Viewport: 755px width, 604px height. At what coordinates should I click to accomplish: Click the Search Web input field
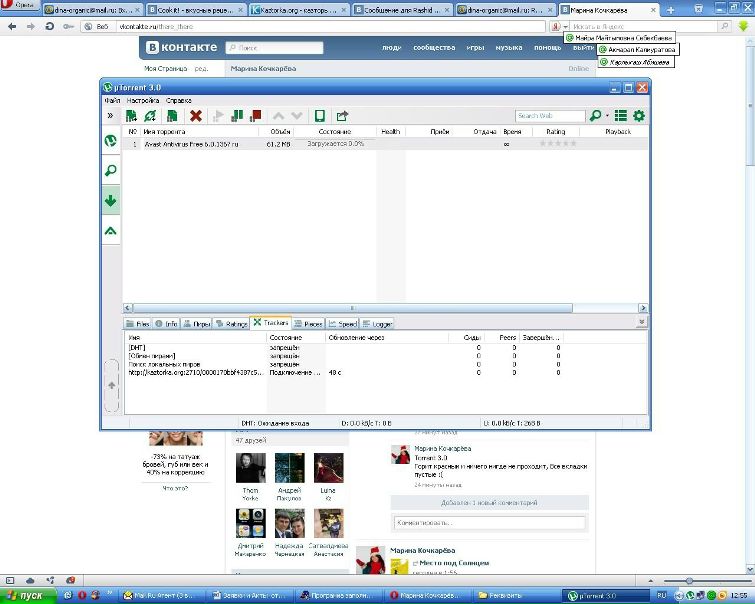tap(550, 116)
